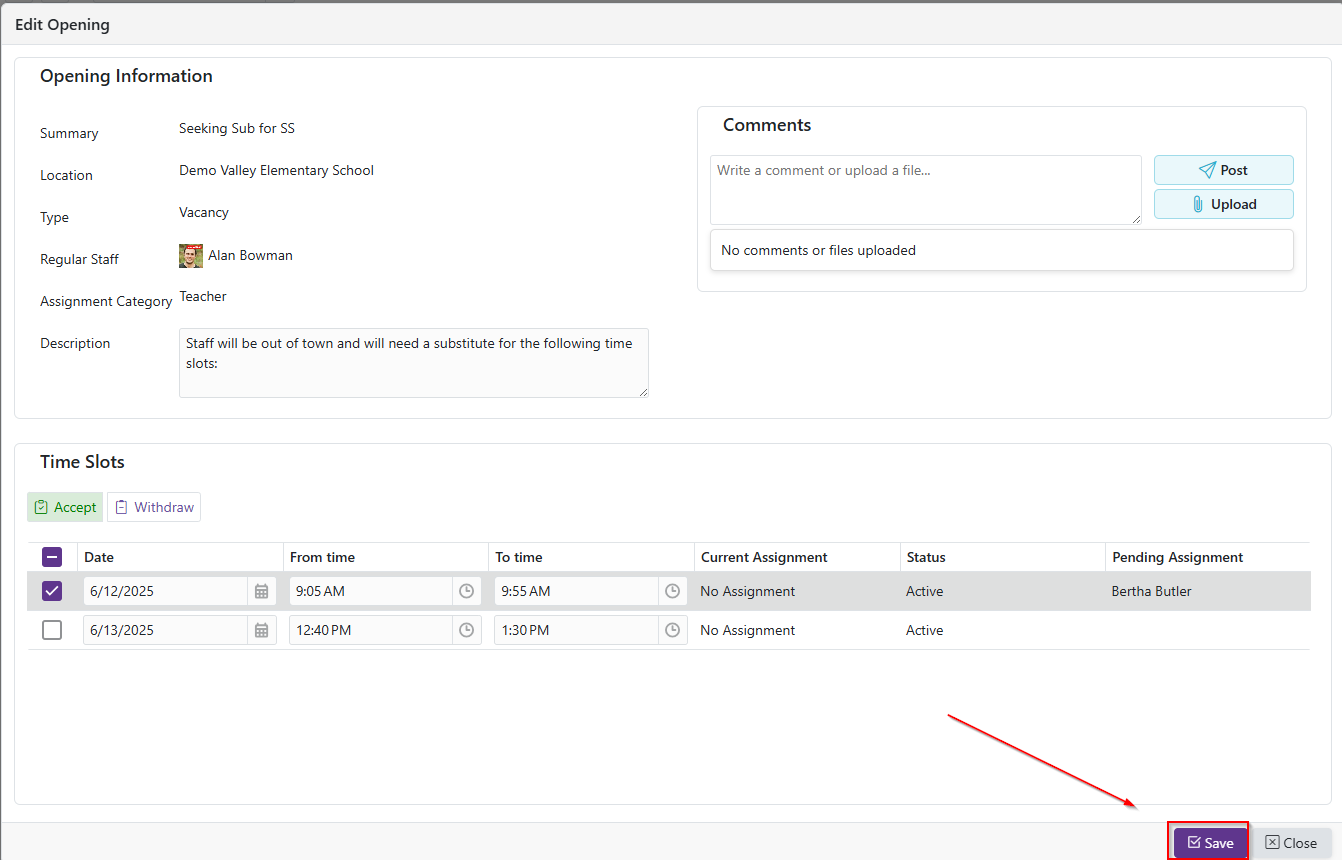This screenshot has height=860, width=1342.
Task: Sort by the Status column header
Action: tap(926, 557)
